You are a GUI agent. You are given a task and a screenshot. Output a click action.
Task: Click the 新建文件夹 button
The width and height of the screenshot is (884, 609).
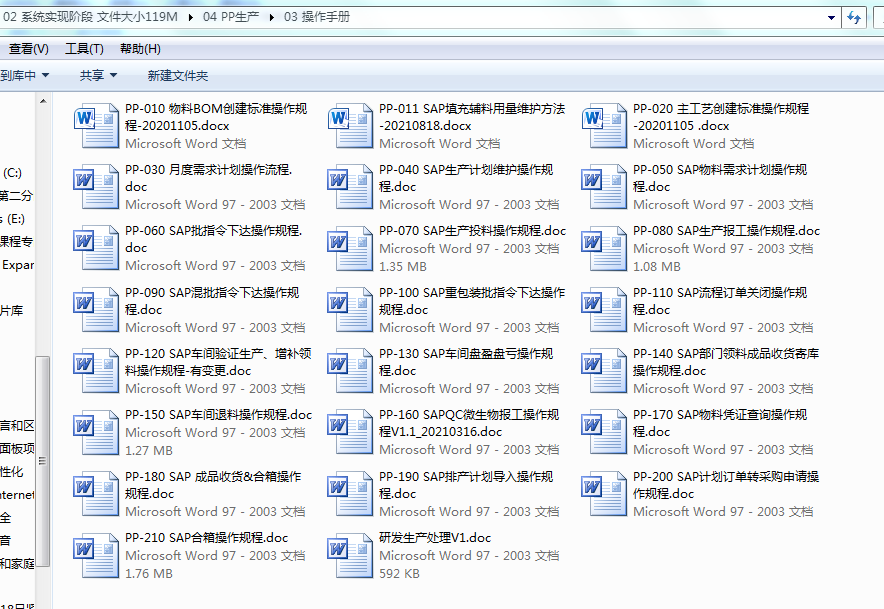tap(177, 75)
